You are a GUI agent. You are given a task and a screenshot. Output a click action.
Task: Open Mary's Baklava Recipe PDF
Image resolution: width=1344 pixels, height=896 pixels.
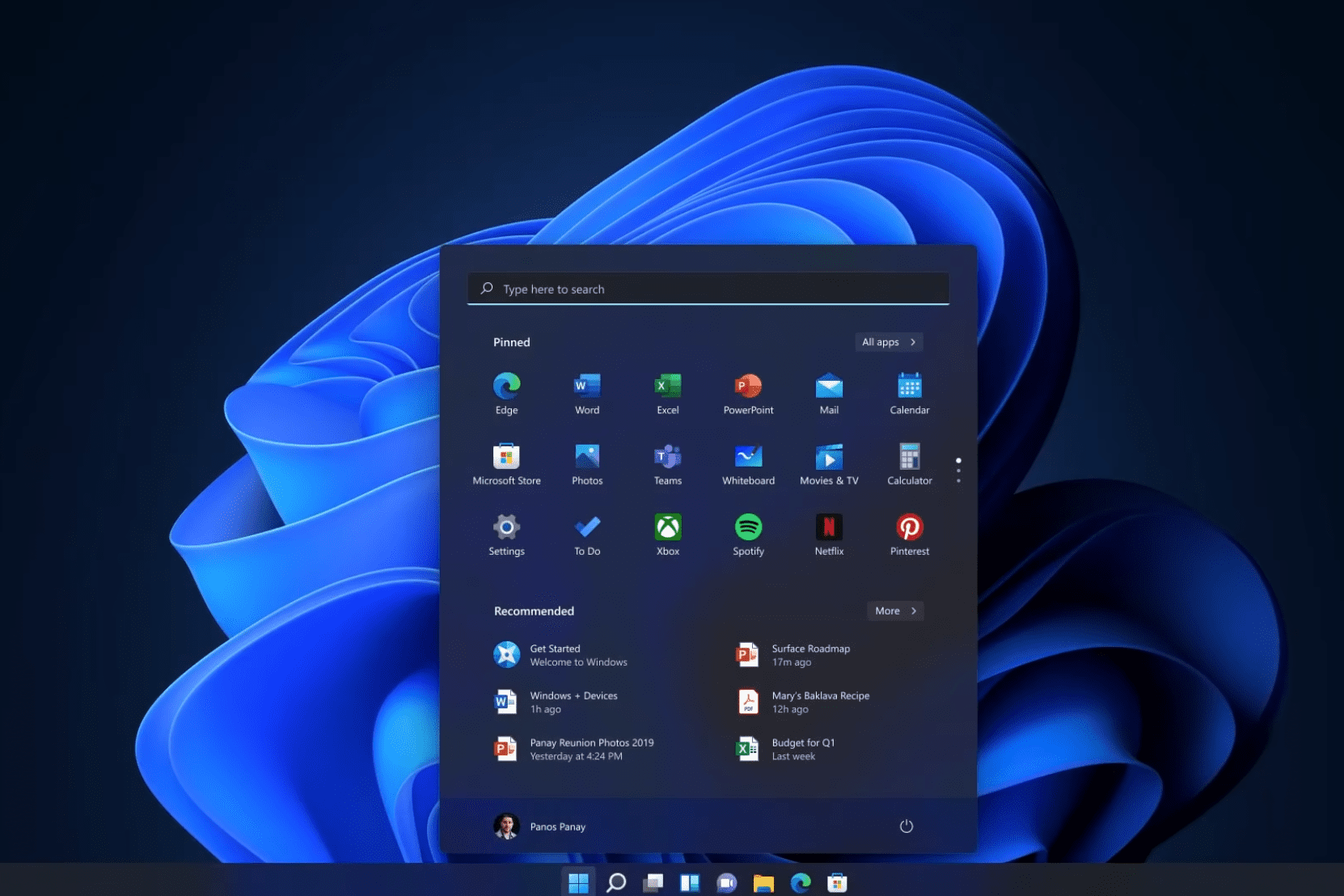[803, 702]
